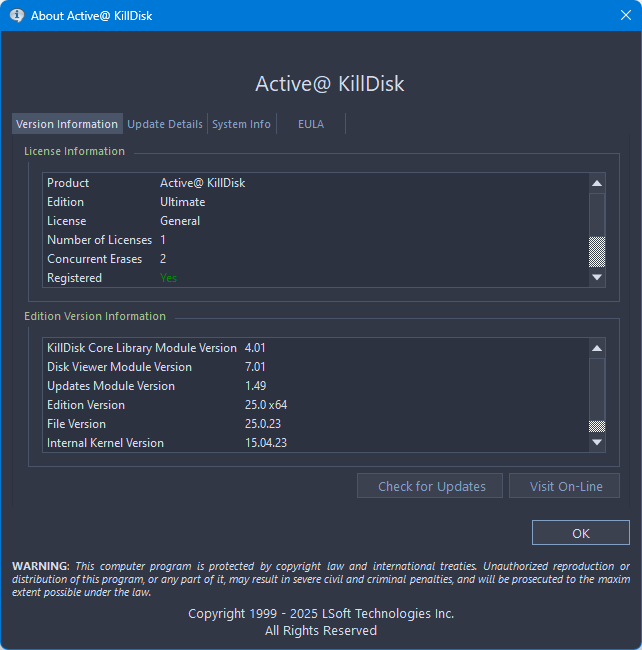
Task: Select the Edition Version row label
Action: coord(86,405)
